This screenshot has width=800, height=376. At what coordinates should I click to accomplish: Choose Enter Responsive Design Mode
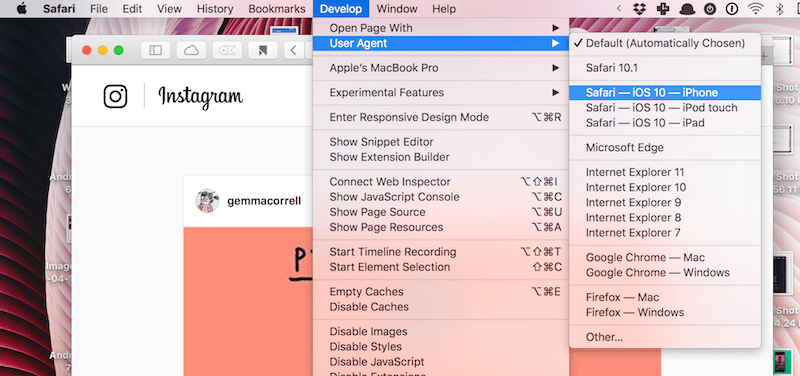pyautogui.click(x=441, y=117)
